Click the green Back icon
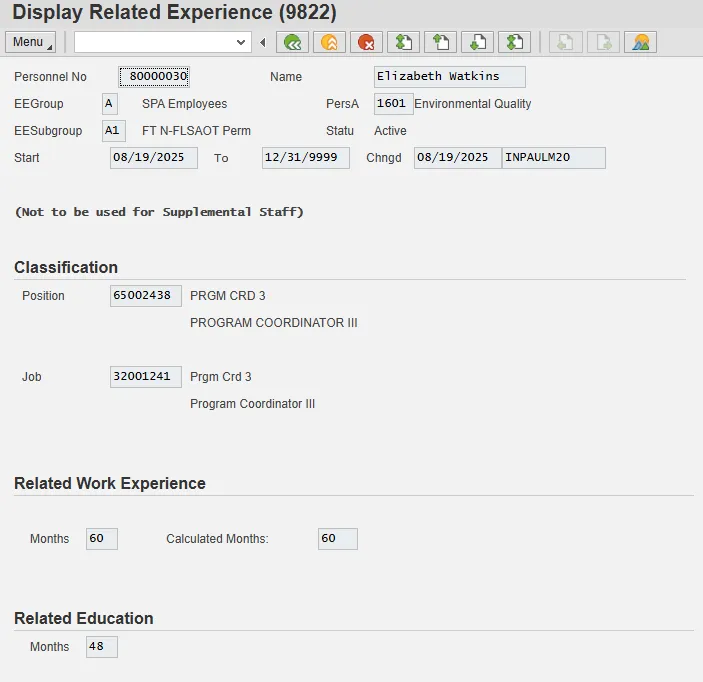Viewport: 703px width, 682px height. click(292, 42)
